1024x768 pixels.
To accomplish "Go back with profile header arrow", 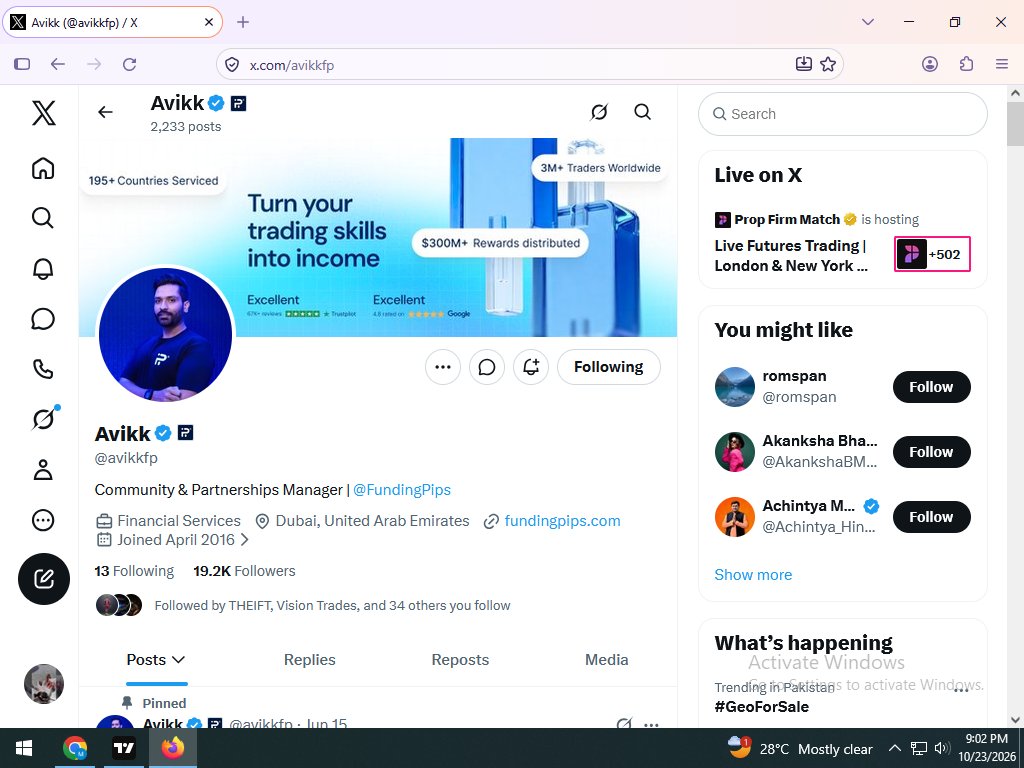I will pyautogui.click(x=105, y=112).
